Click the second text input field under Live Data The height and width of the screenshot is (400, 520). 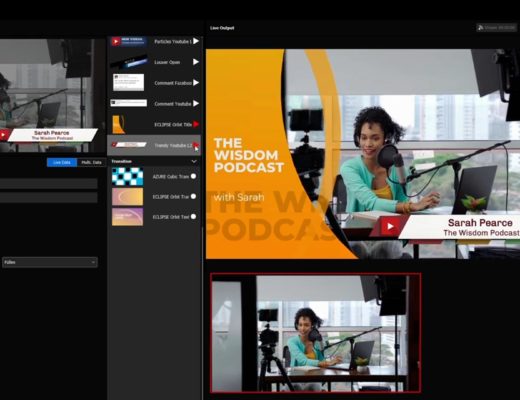pos(49,197)
